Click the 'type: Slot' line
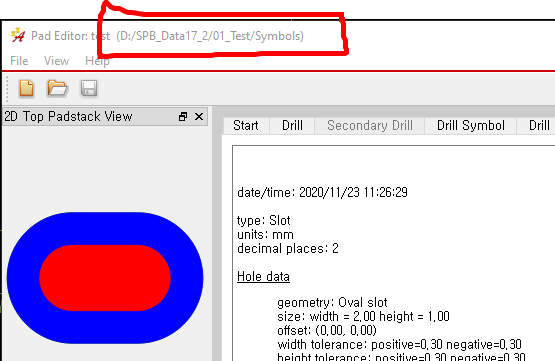 pos(264,220)
